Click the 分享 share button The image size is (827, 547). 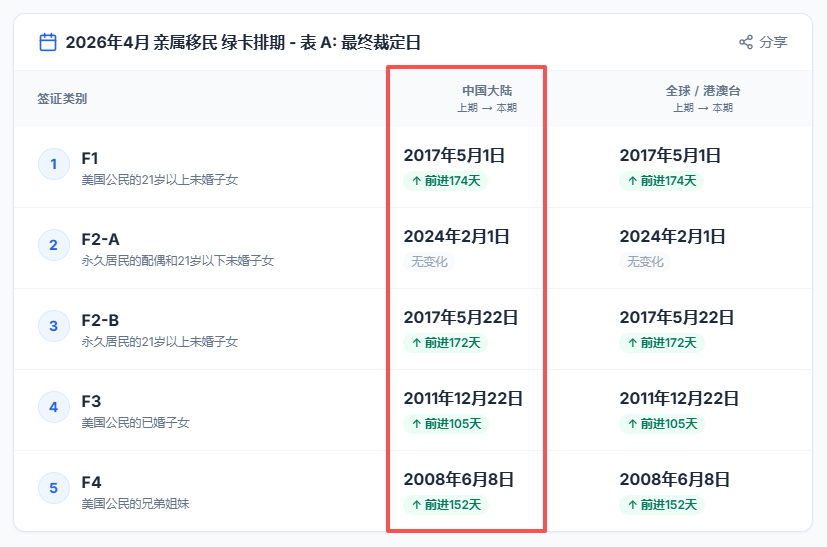763,42
